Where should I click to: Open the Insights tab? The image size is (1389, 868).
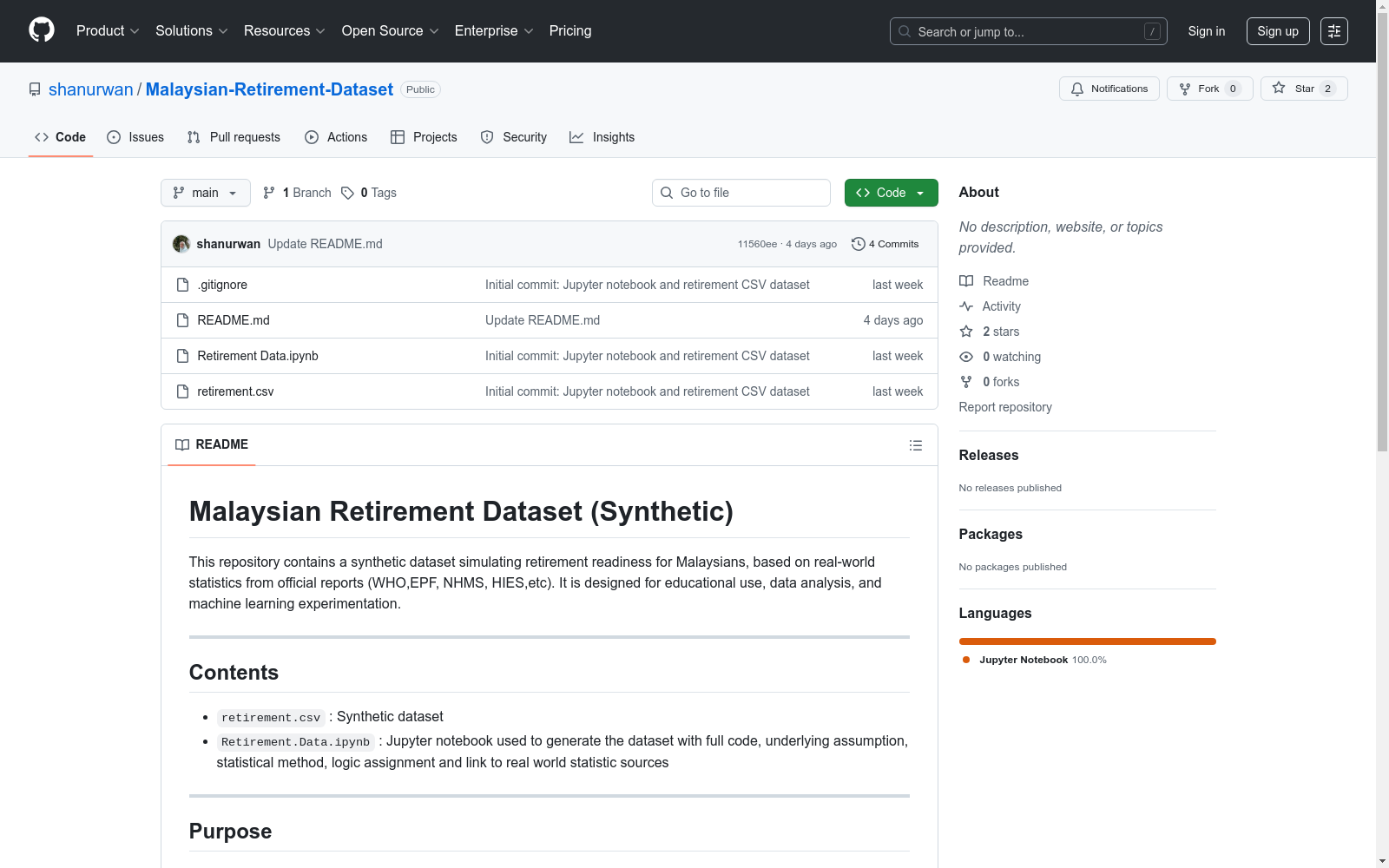602,137
